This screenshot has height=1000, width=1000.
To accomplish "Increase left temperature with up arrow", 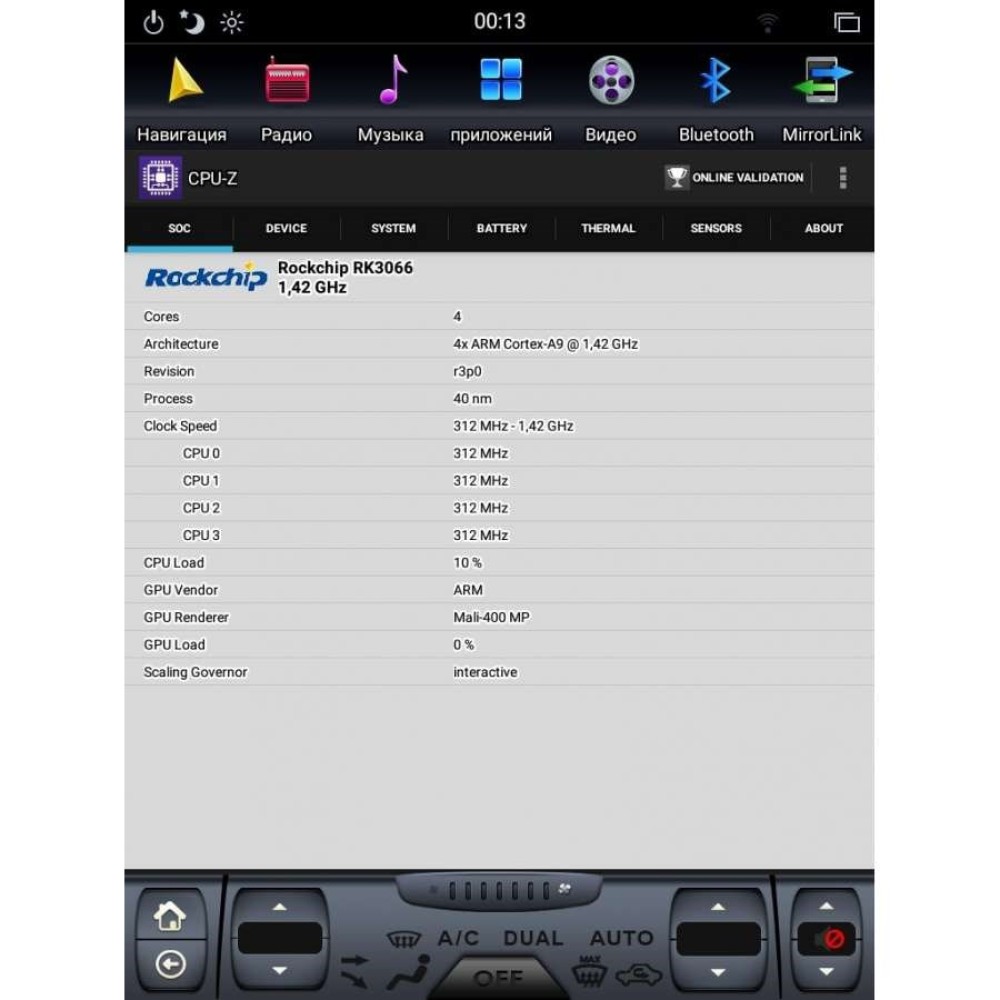I will (x=279, y=906).
